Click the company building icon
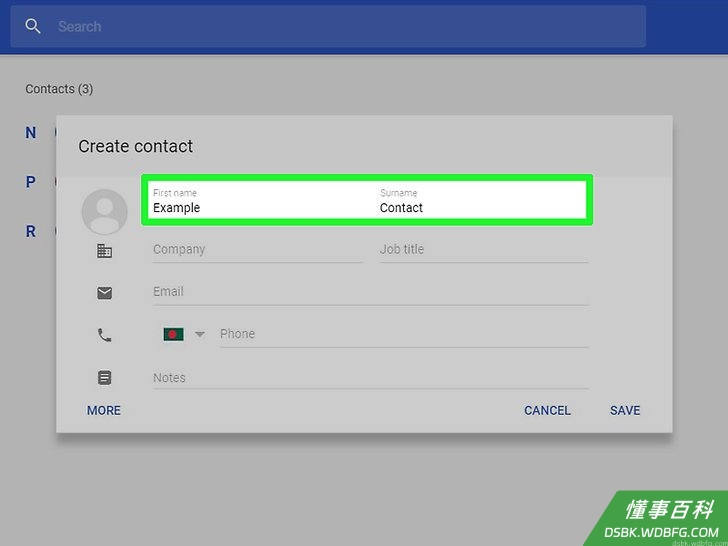The image size is (728, 546). [x=104, y=251]
